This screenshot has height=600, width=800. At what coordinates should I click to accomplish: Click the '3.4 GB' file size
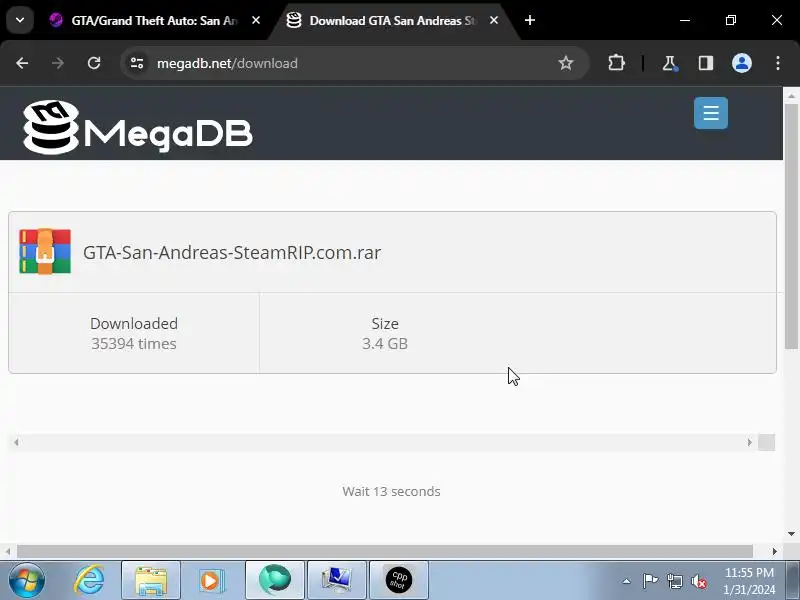pos(385,344)
